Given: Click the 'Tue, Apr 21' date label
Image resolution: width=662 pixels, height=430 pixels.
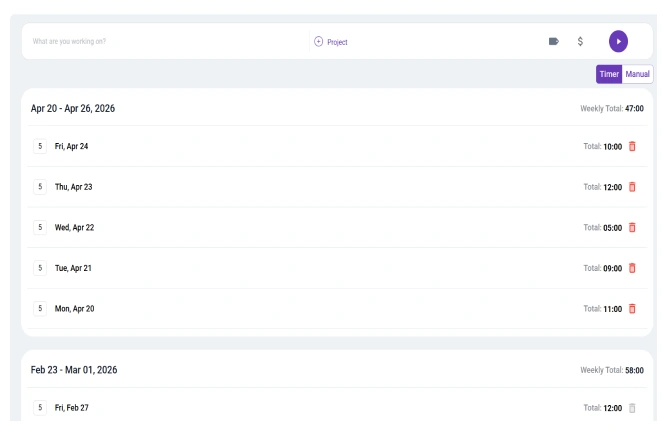Looking at the screenshot, I should [x=73, y=268].
